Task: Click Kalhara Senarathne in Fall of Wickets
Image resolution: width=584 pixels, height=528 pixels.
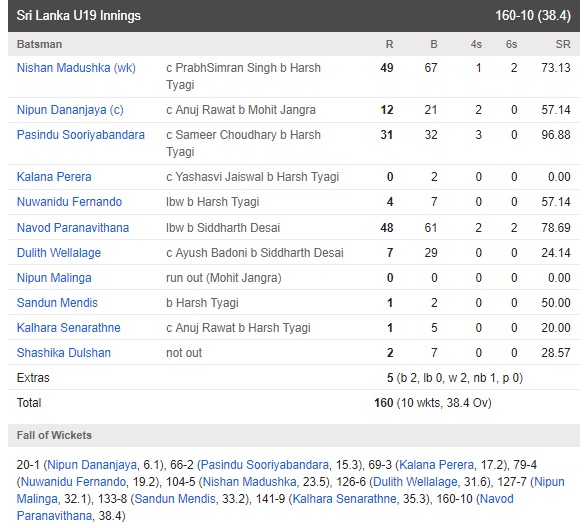Action: (x=345, y=499)
